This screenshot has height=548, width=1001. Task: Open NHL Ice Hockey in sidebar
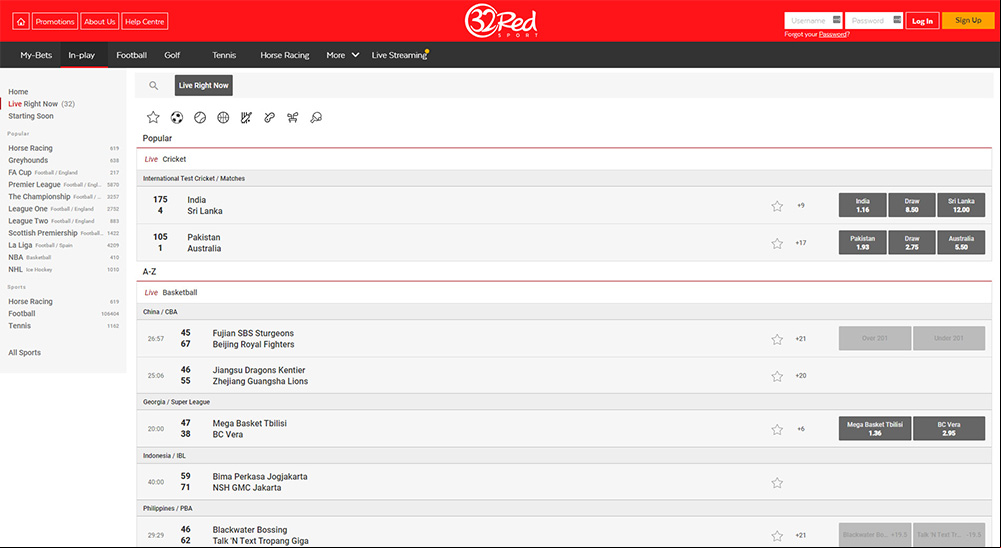pyautogui.click(x=30, y=270)
